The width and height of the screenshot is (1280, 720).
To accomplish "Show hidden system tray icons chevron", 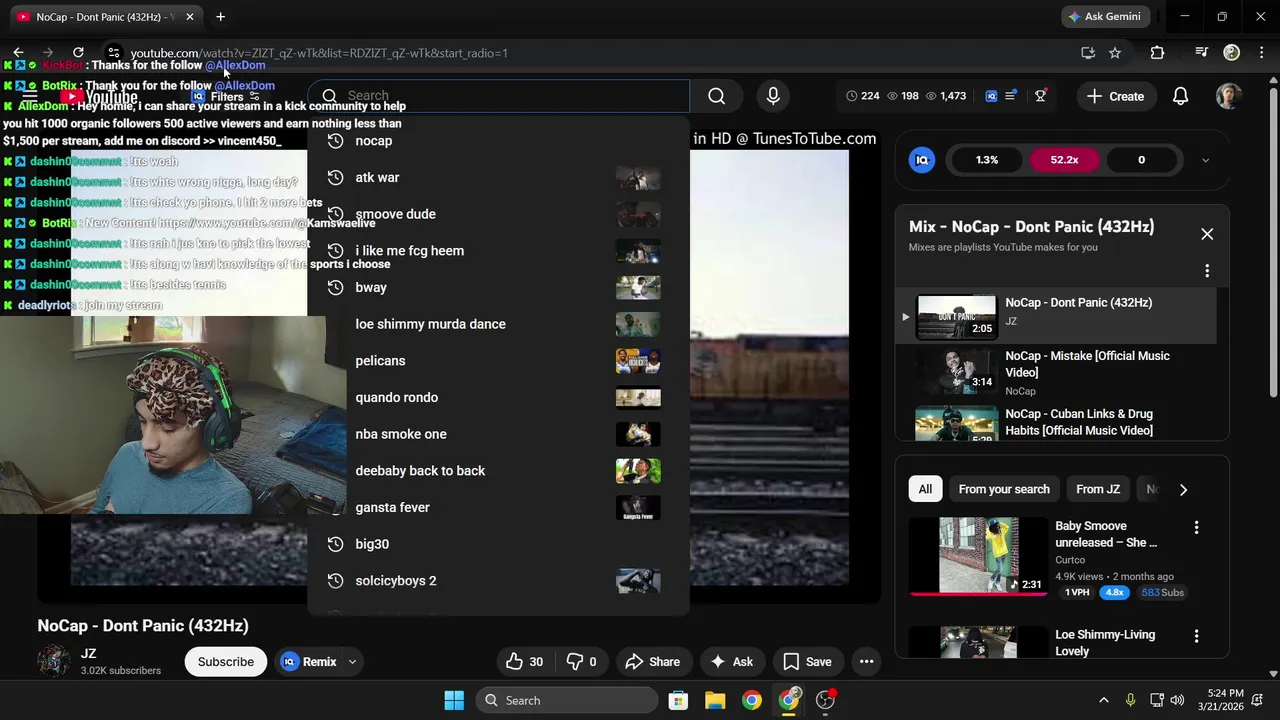I will point(1104,700).
